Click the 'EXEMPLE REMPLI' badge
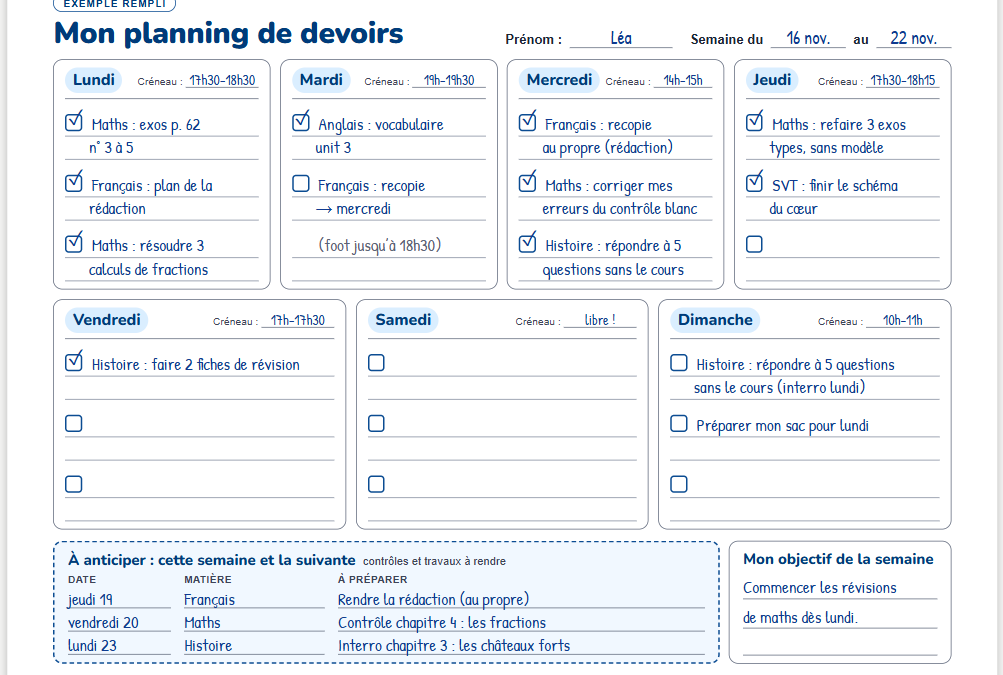The image size is (1003, 675). (115, 4)
